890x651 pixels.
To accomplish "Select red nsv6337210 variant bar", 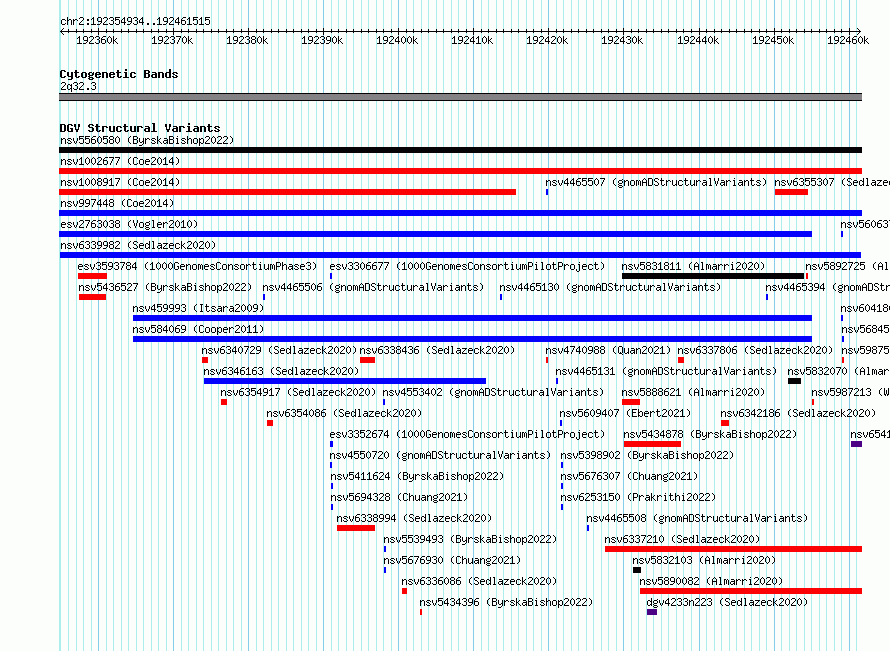I will click(733, 549).
